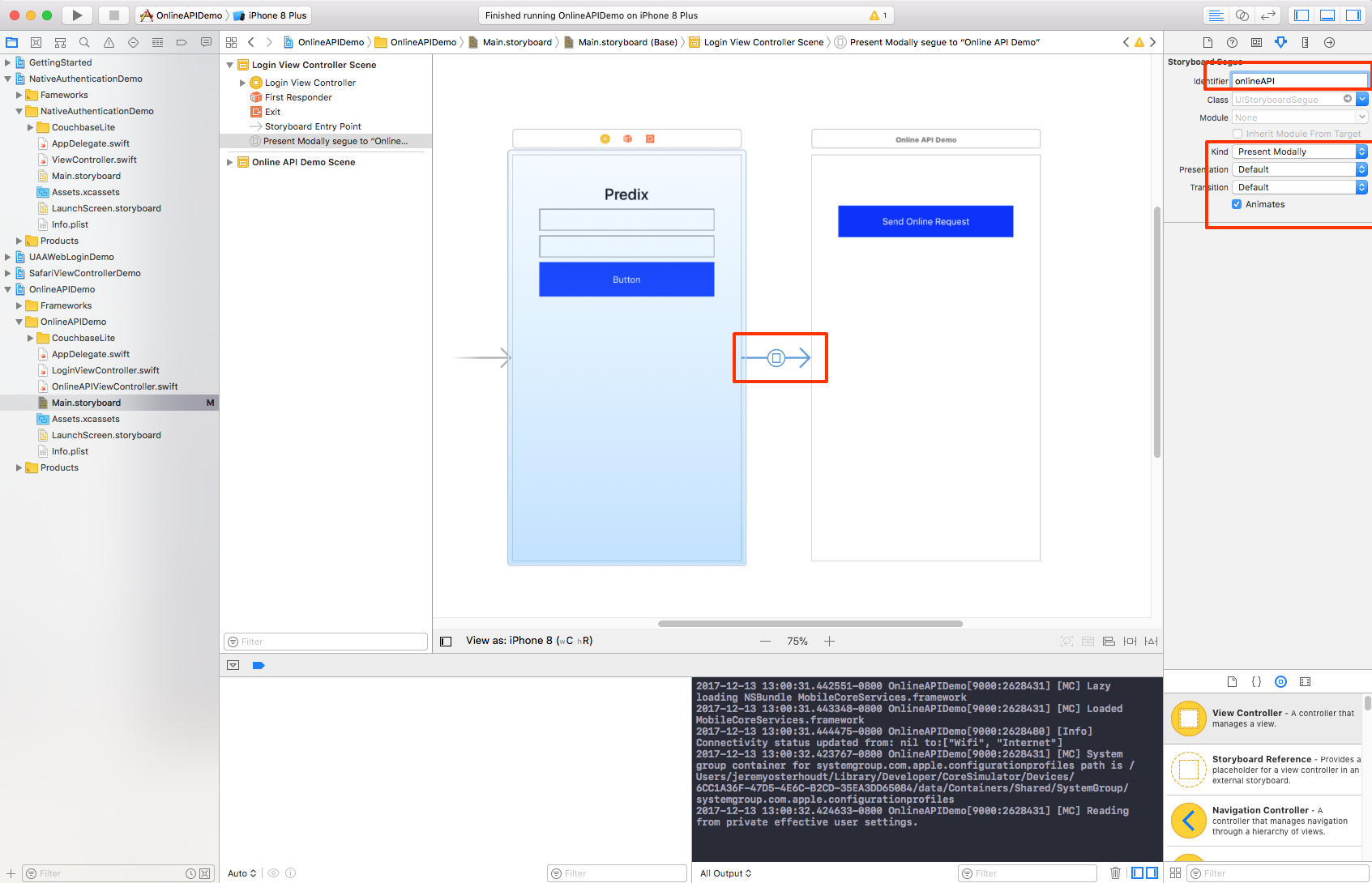Collapse the Login View Controller Scene

click(229, 65)
